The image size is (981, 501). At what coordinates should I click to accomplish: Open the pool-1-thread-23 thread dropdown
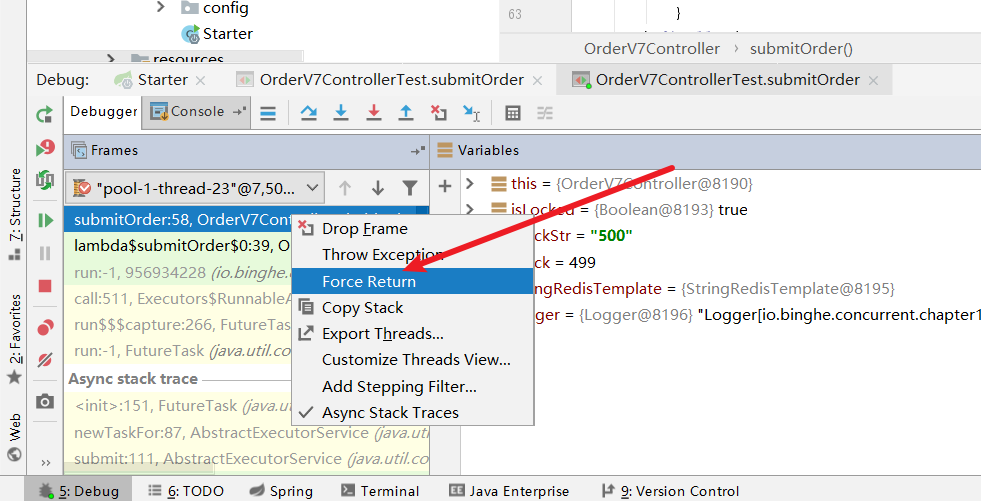(195, 187)
